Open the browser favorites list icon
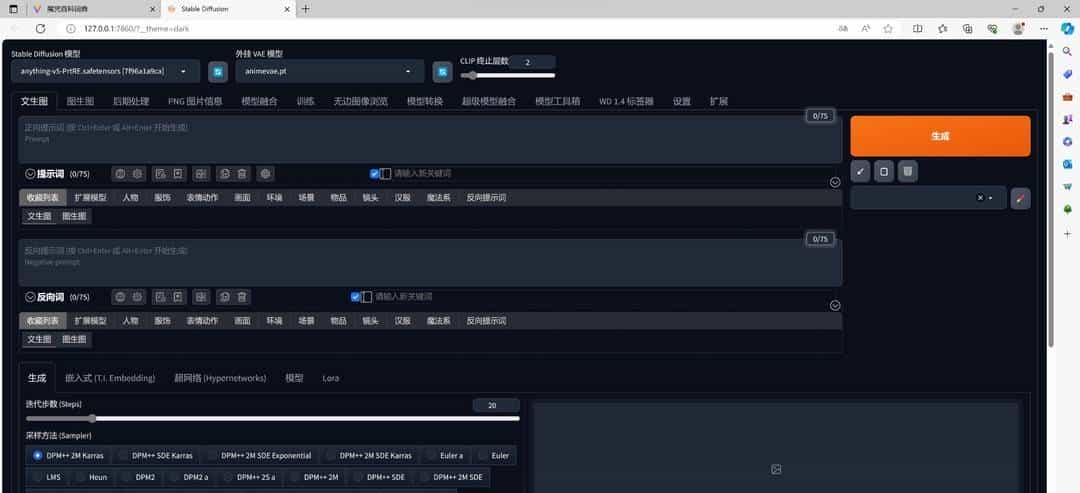Screen dimensions: 1080x493 pyautogui.click(x=942, y=29)
